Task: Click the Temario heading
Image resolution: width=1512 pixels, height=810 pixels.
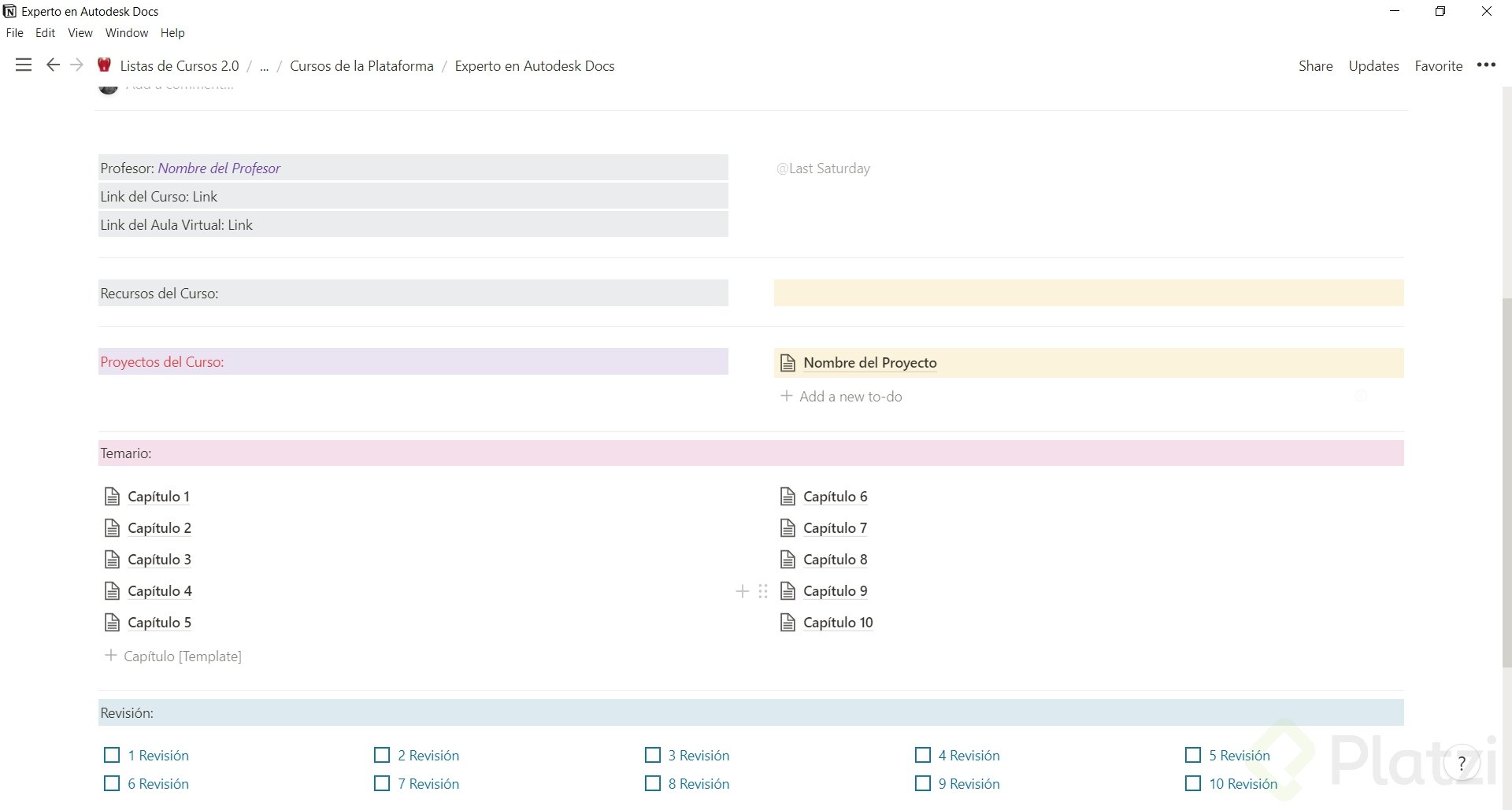Action: pos(750,453)
